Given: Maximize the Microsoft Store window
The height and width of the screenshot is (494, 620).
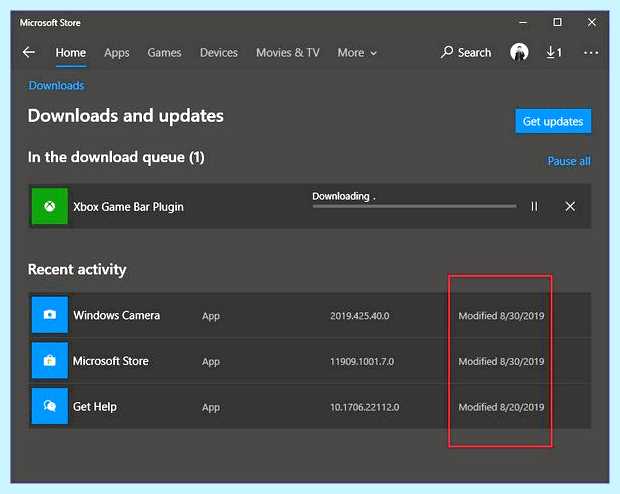Looking at the screenshot, I should [558, 22].
